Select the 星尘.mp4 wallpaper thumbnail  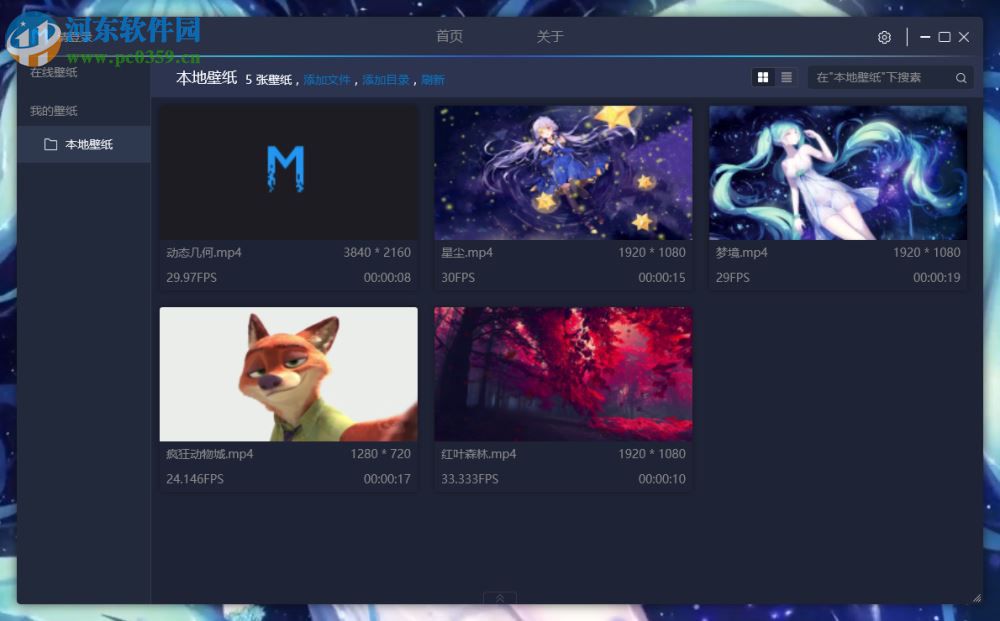click(563, 173)
